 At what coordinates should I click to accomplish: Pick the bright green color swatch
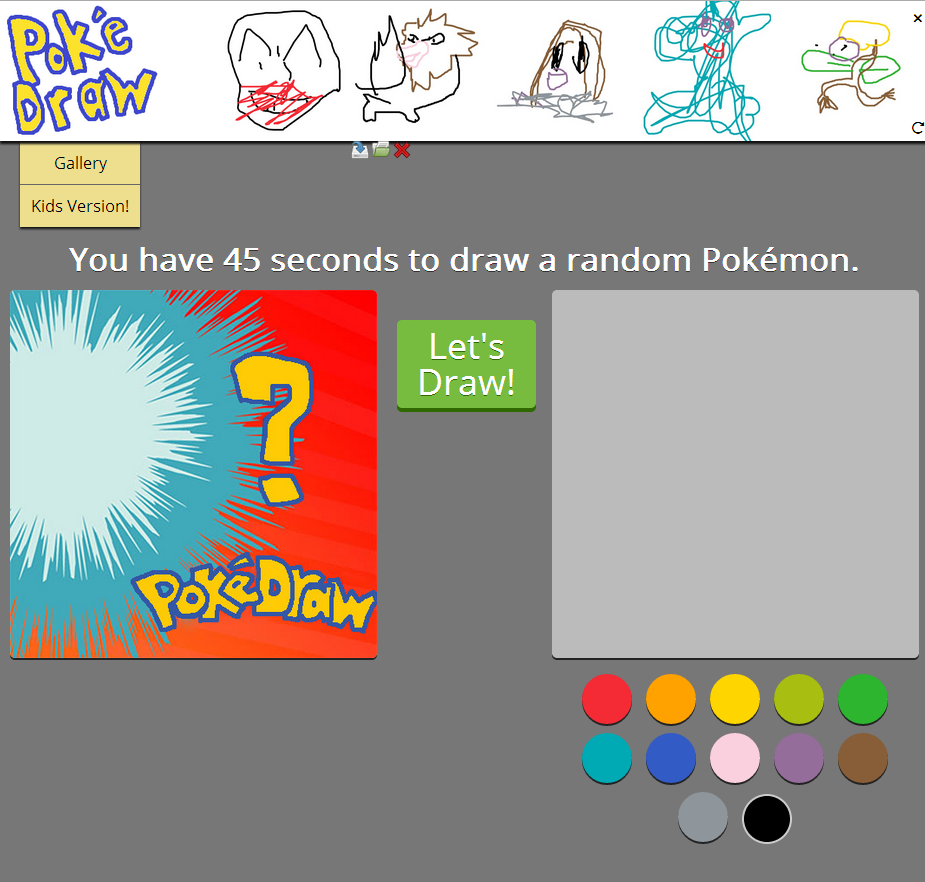(x=863, y=699)
